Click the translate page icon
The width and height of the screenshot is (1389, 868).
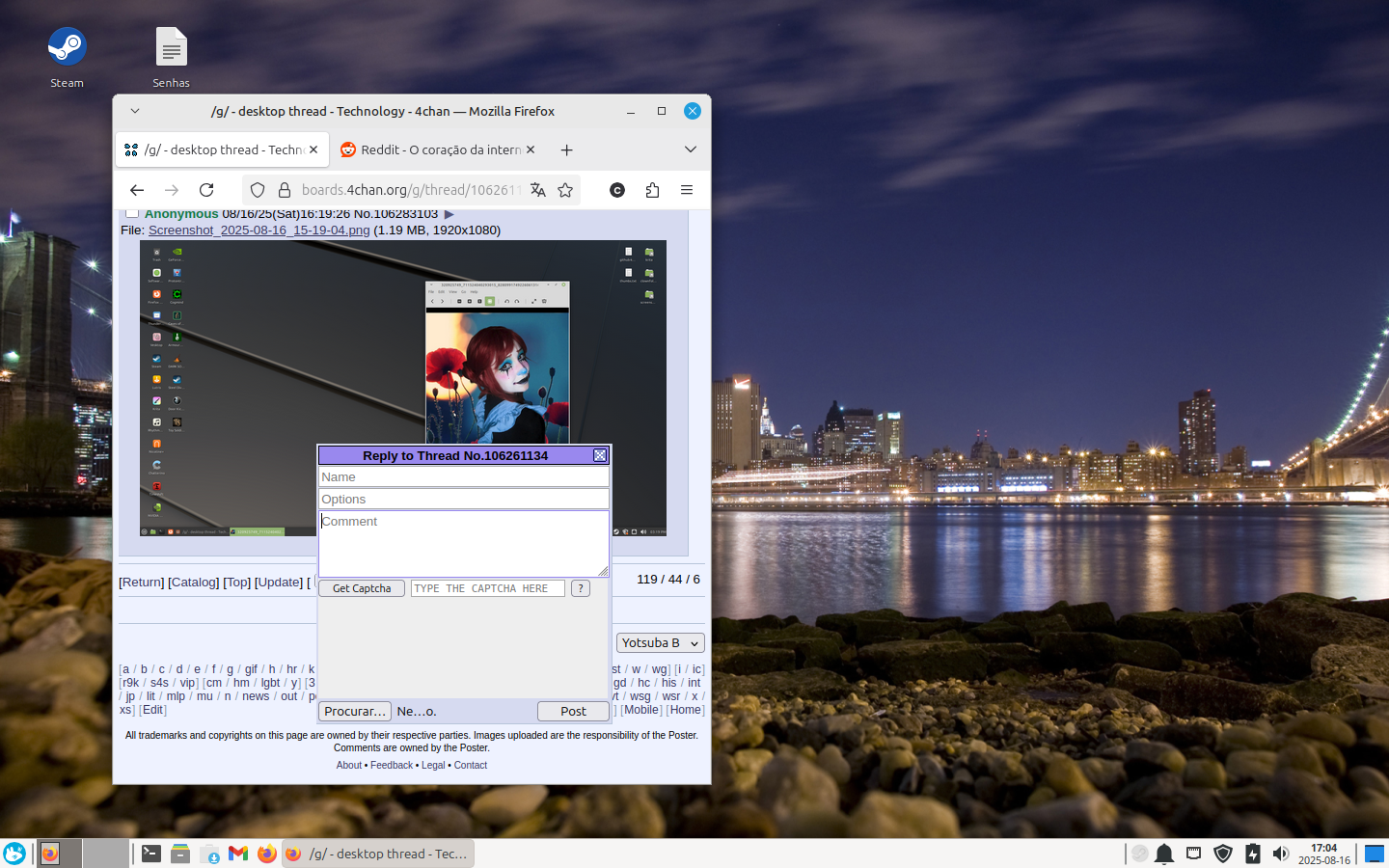(538, 190)
